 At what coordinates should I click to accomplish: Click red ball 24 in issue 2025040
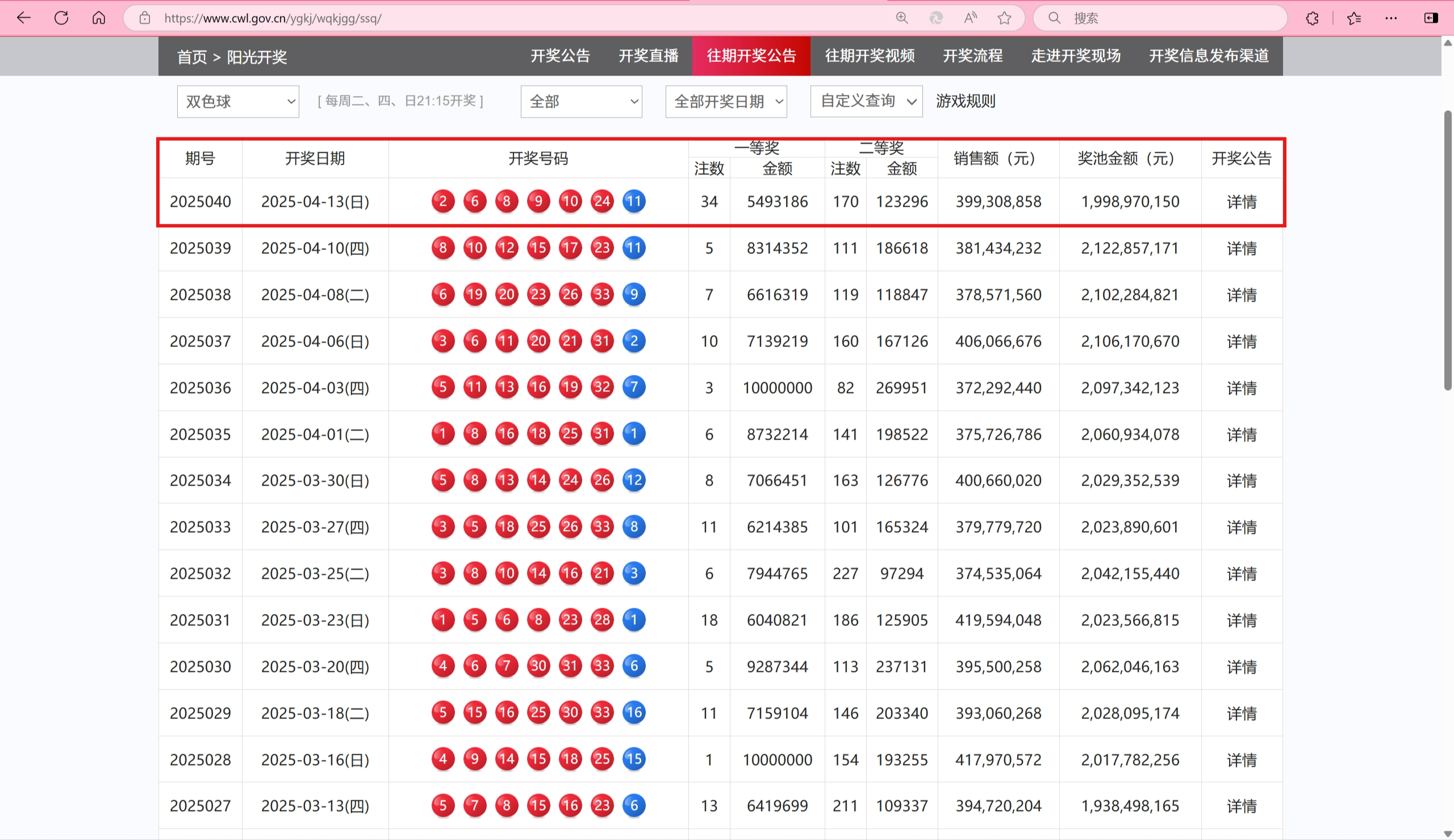pos(602,202)
